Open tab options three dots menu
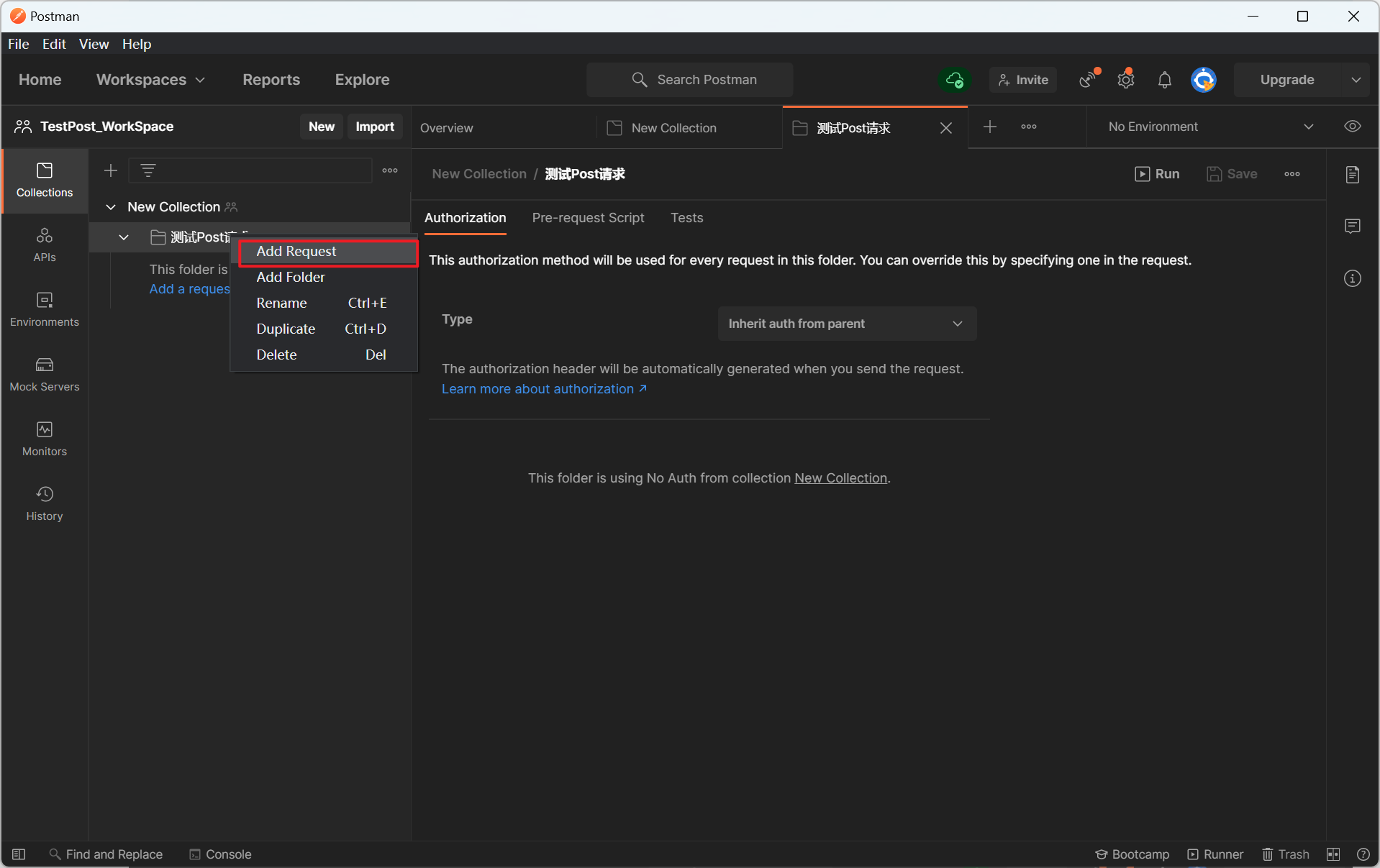The image size is (1380, 868). tap(1029, 127)
